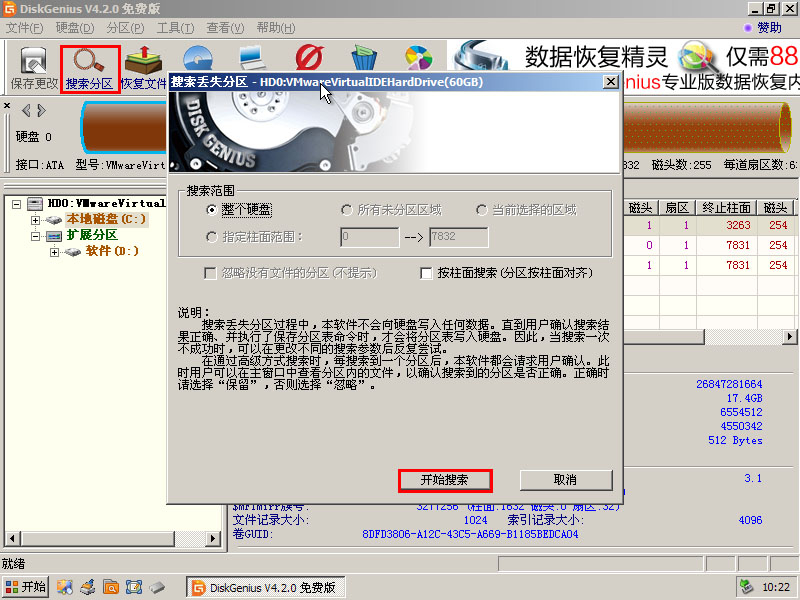Select the icon beside 扩展分区
Screen dimensions: 800x600
tap(54, 236)
